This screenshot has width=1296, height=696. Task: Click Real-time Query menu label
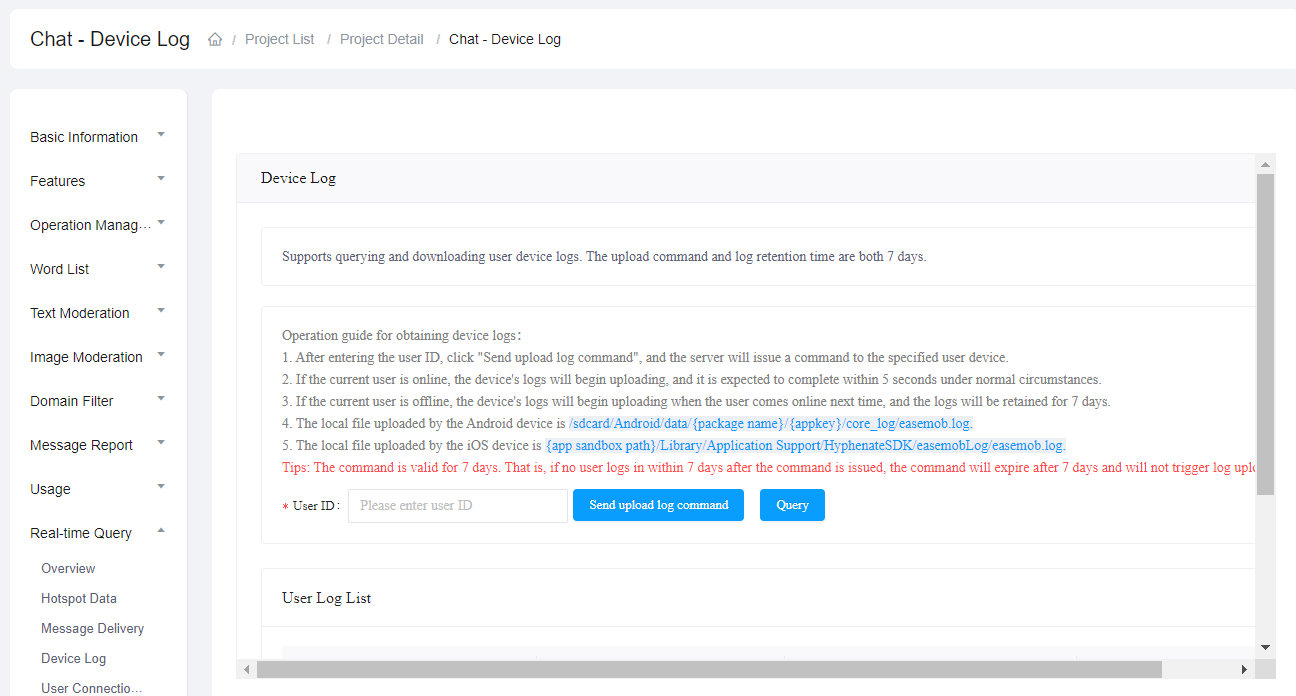tap(81, 533)
